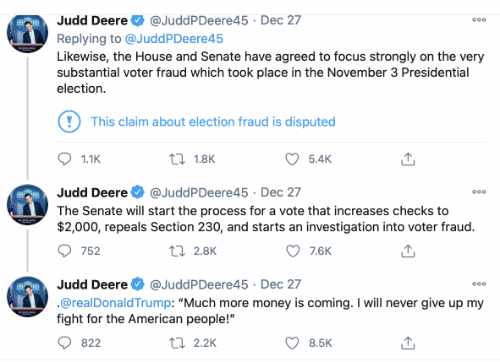The image size is (500, 362).
Task: Open more options on Section 230 tweet
Action: click(x=479, y=192)
